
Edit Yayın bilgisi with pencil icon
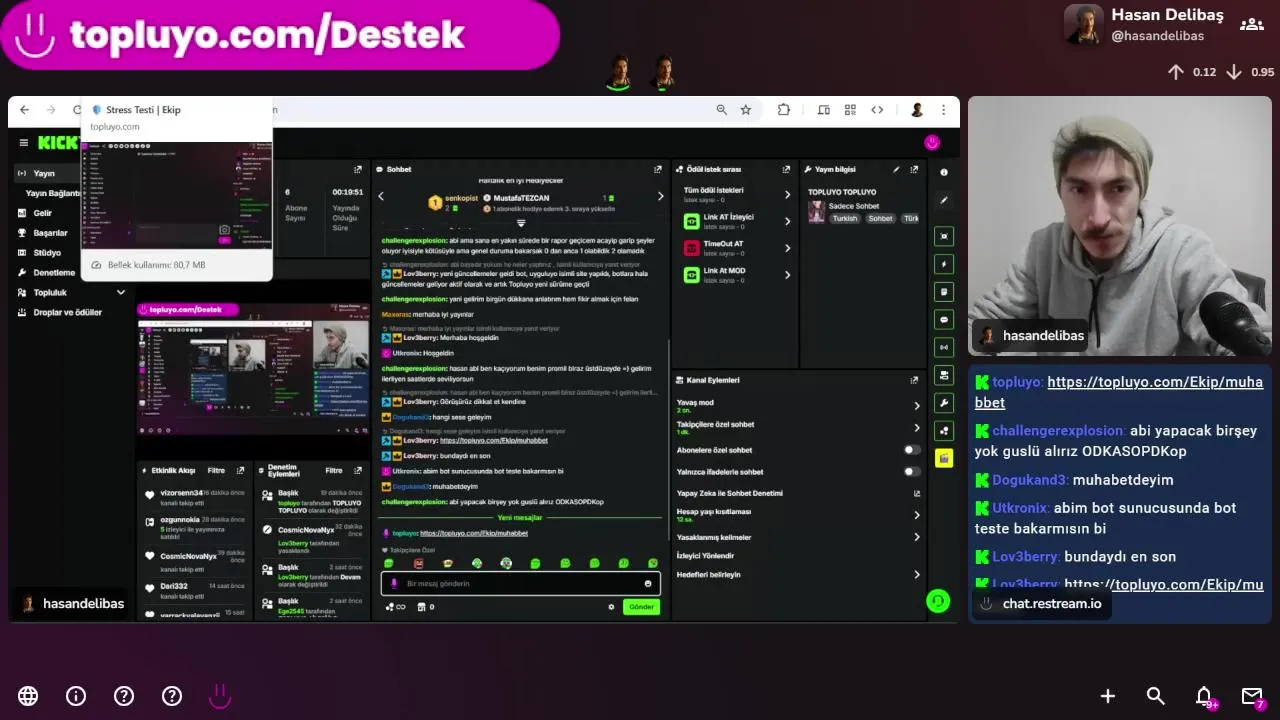(897, 170)
